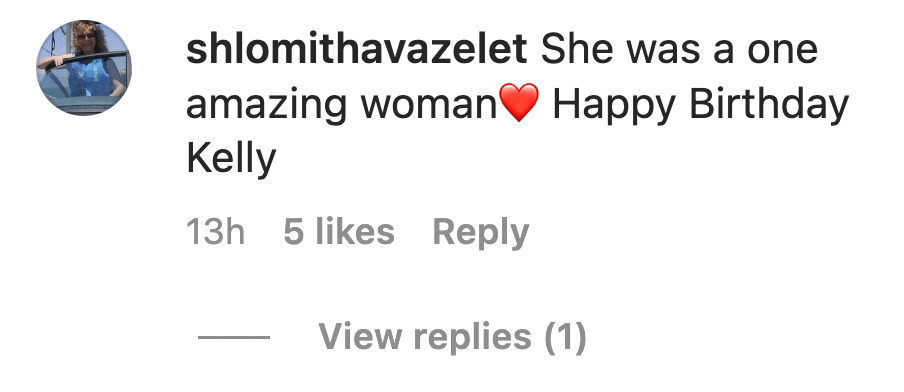The image size is (904, 392).
Task: Click the text She was a one
Action: click(x=679, y=49)
